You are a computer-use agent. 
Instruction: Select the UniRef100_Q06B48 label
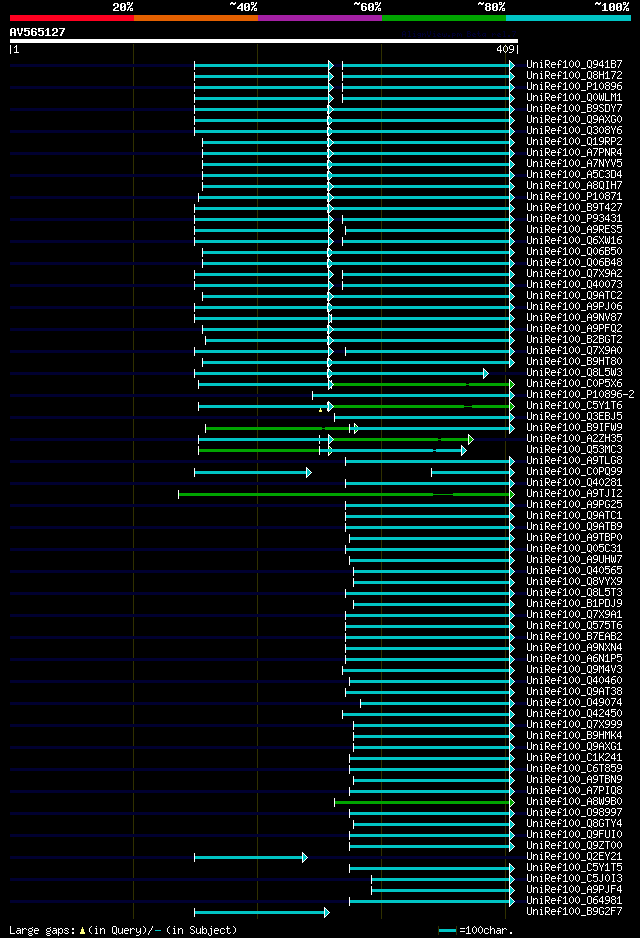tap(574, 263)
